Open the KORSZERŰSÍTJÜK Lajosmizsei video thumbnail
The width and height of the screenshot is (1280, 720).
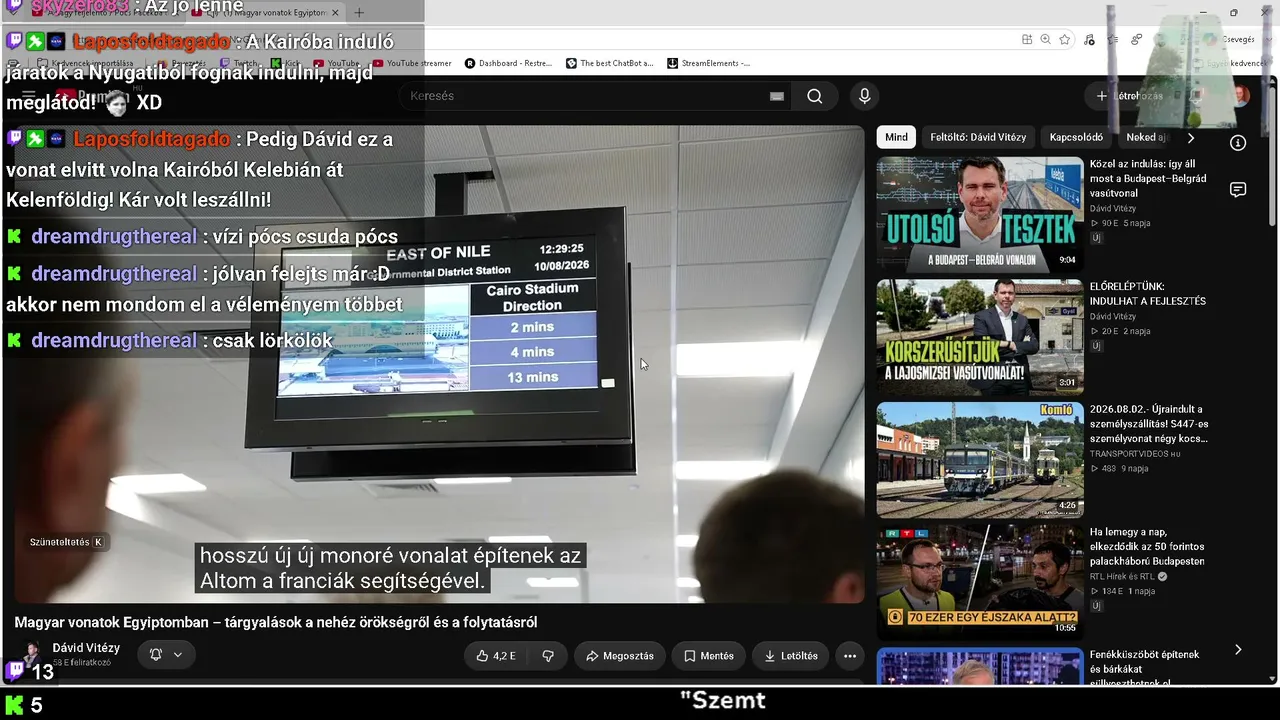[x=980, y=336]
